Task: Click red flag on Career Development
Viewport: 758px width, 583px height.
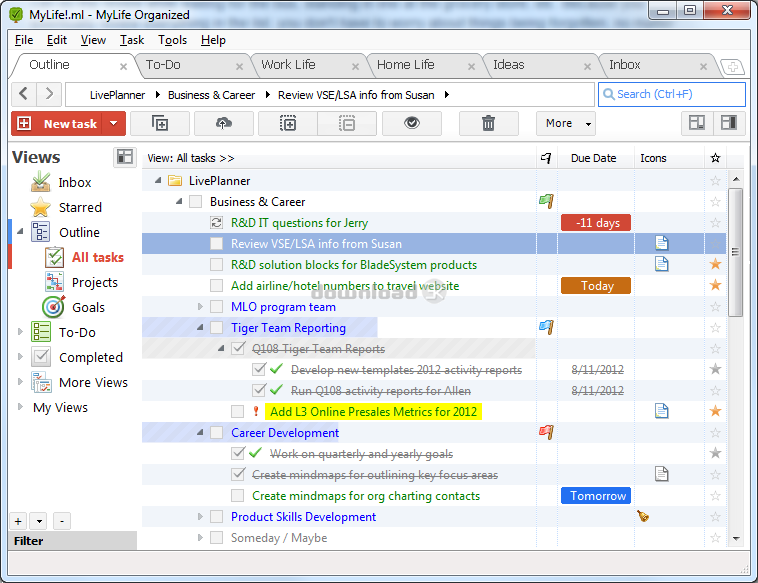Action: 546,432
